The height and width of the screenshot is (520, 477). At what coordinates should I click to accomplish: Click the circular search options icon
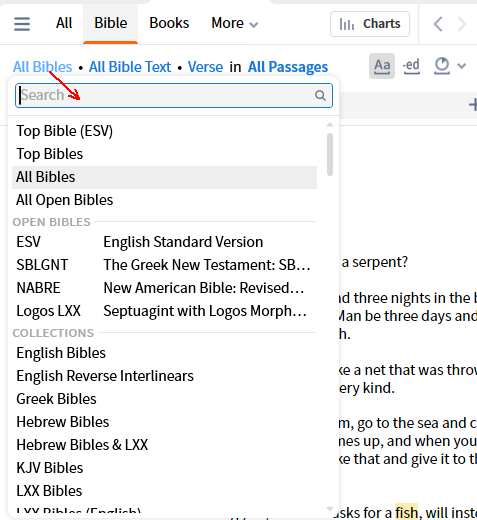coord(442,66)
